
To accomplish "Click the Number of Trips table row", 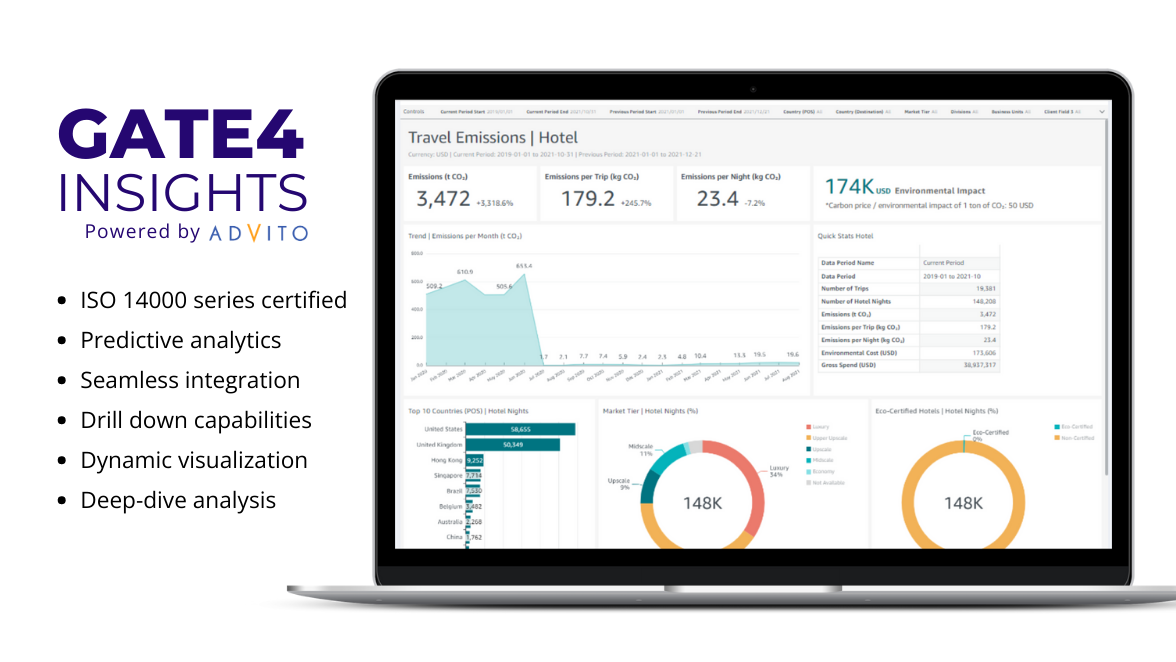I will pos(908,289).
